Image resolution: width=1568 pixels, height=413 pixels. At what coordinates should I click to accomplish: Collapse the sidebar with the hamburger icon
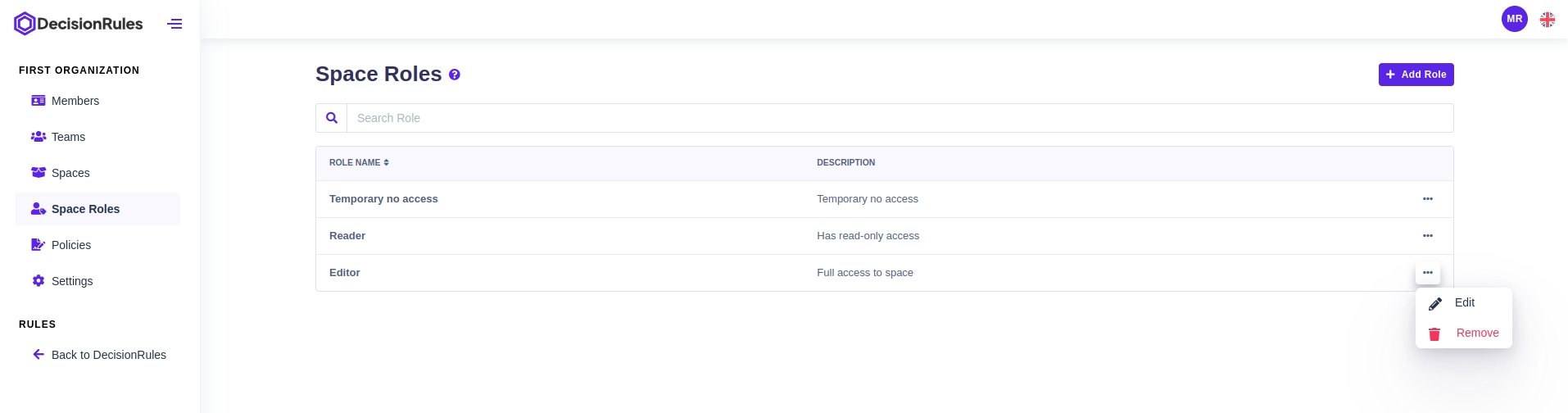(174, 24)
